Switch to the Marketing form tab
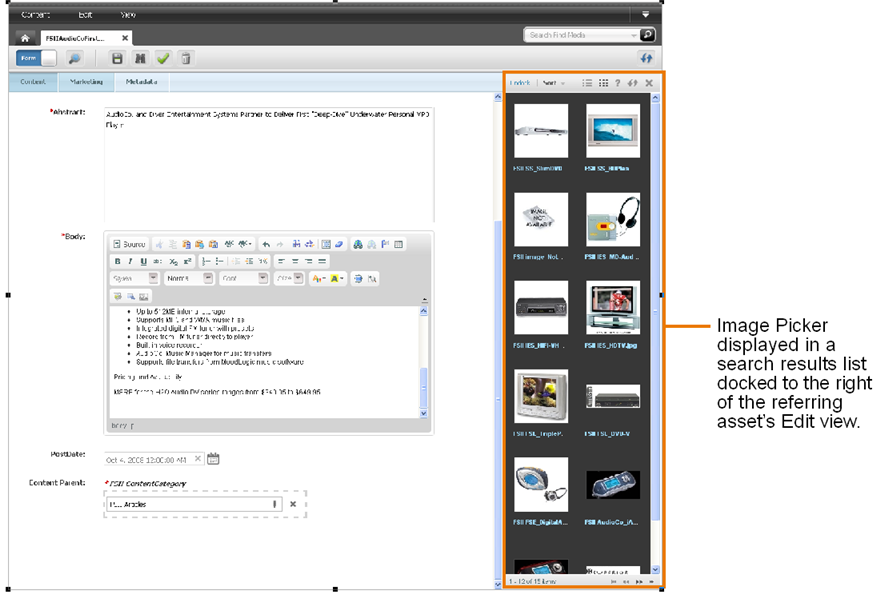The image size is (884, 594). (86, 82)
